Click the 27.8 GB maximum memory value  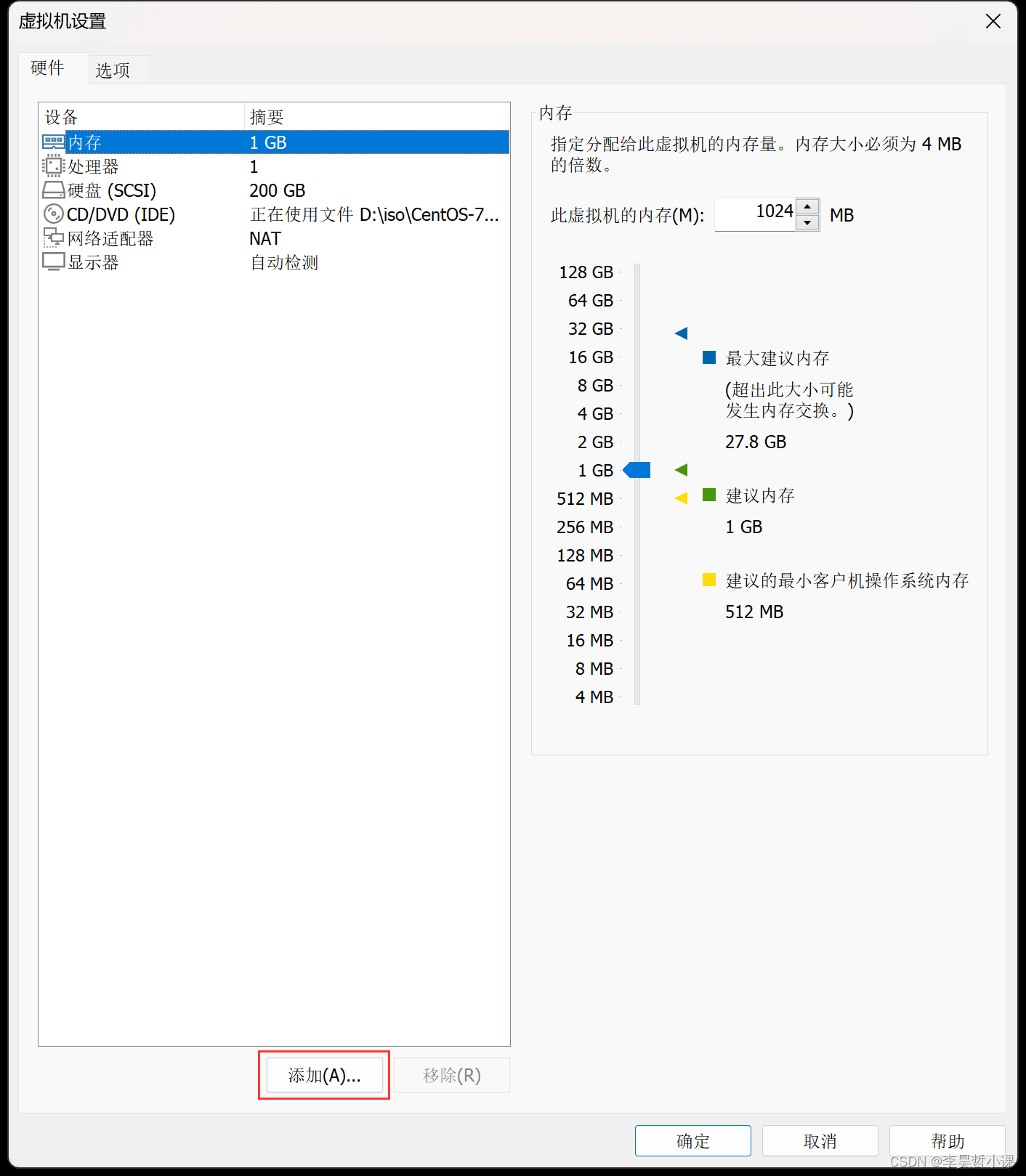coord(756,442)
